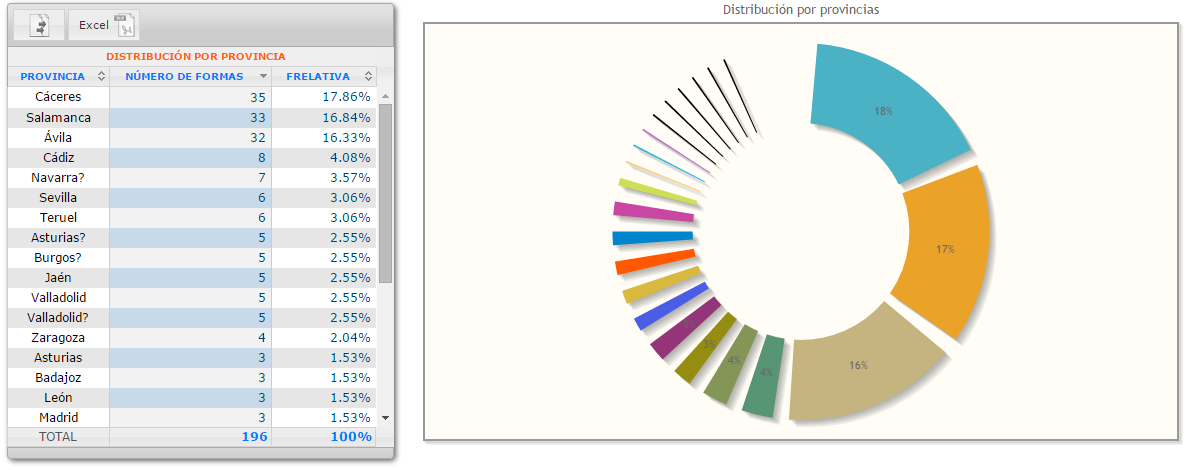Click the magenta pink chart slice
This screenshot has width=1195, height=470.
coord(652,211)
